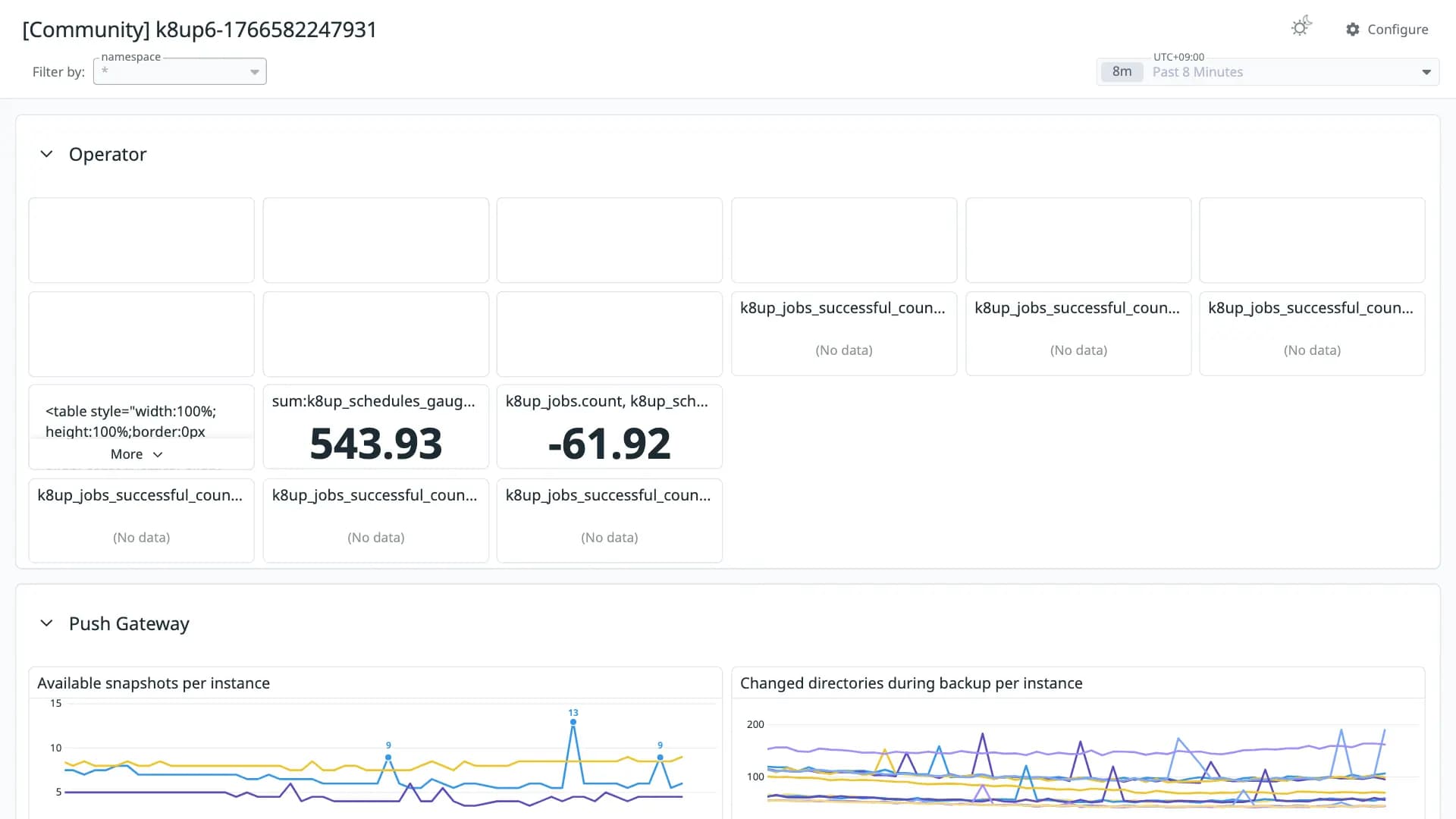Collapse the Operator section
The image size is (1456, 819).
(x=46, y=154)
